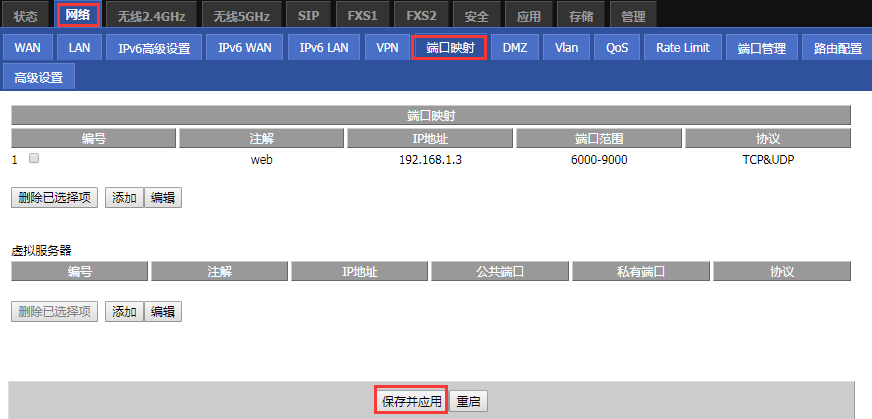Open the 状态 top tab

coord(26,16)
